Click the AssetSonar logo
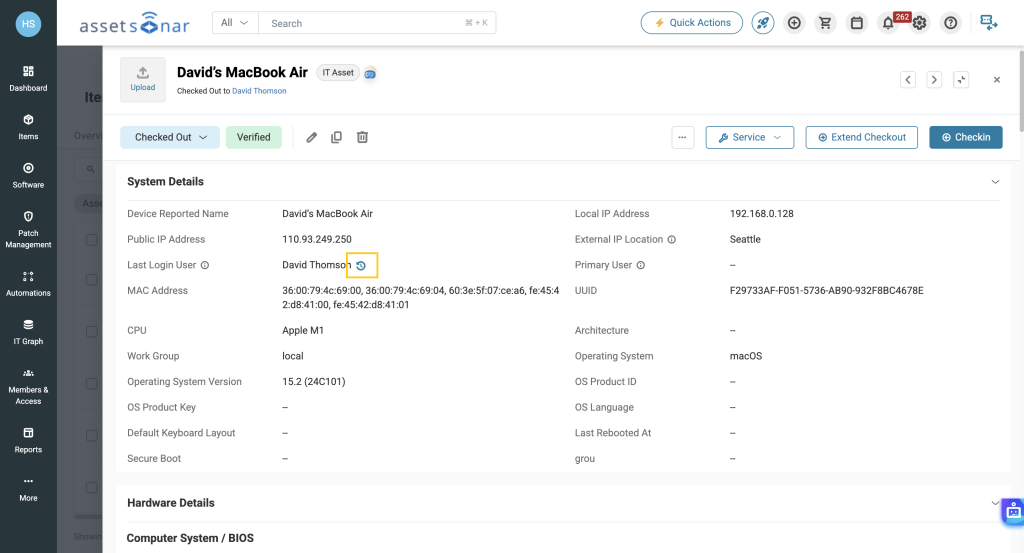 coord(135,24)
